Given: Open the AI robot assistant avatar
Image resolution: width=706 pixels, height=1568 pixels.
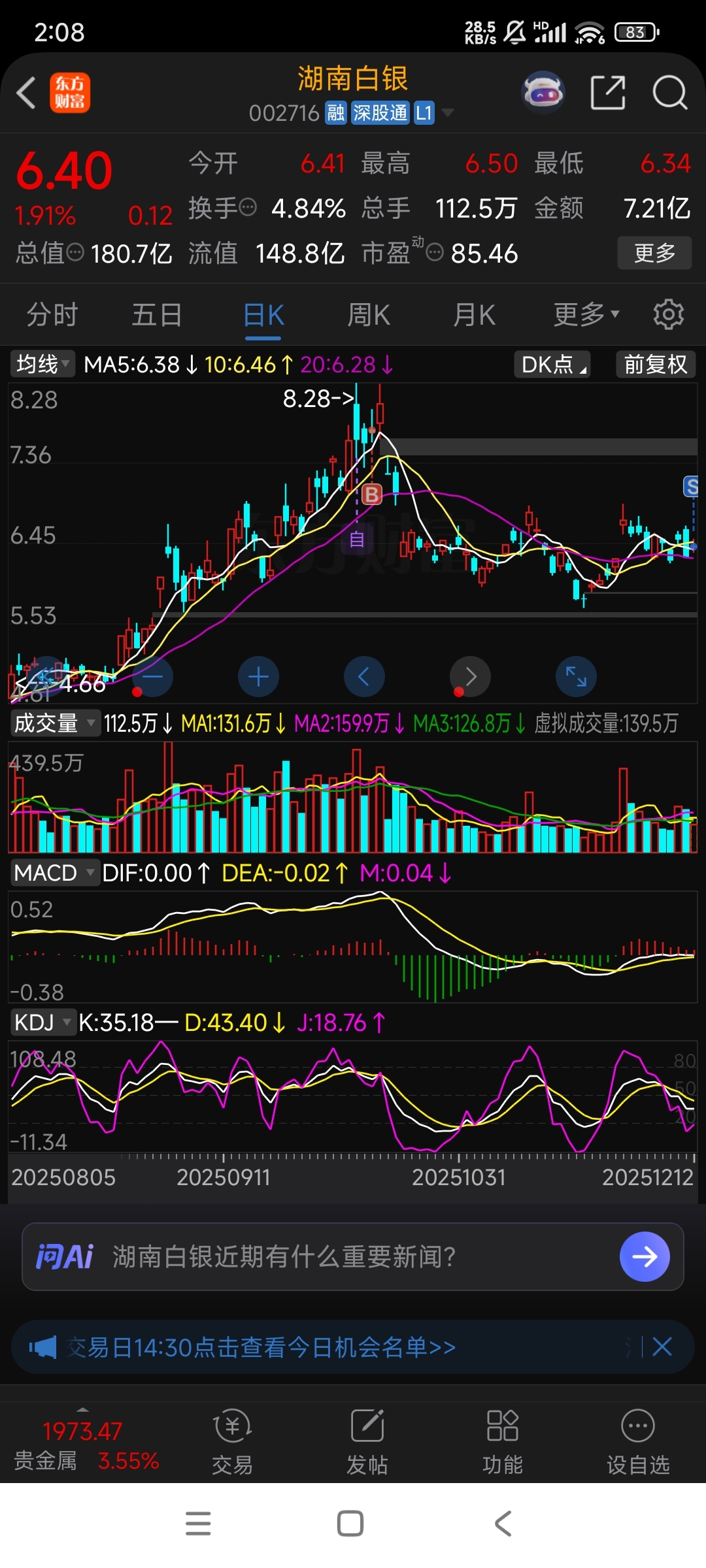Looking at the screenshot, I should pos(543,92).
